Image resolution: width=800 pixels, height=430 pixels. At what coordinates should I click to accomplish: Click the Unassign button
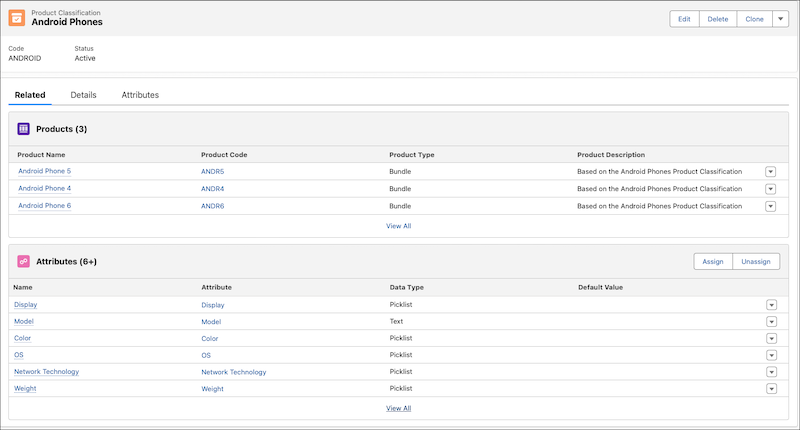pyautogui.click(x=756, y=262)
